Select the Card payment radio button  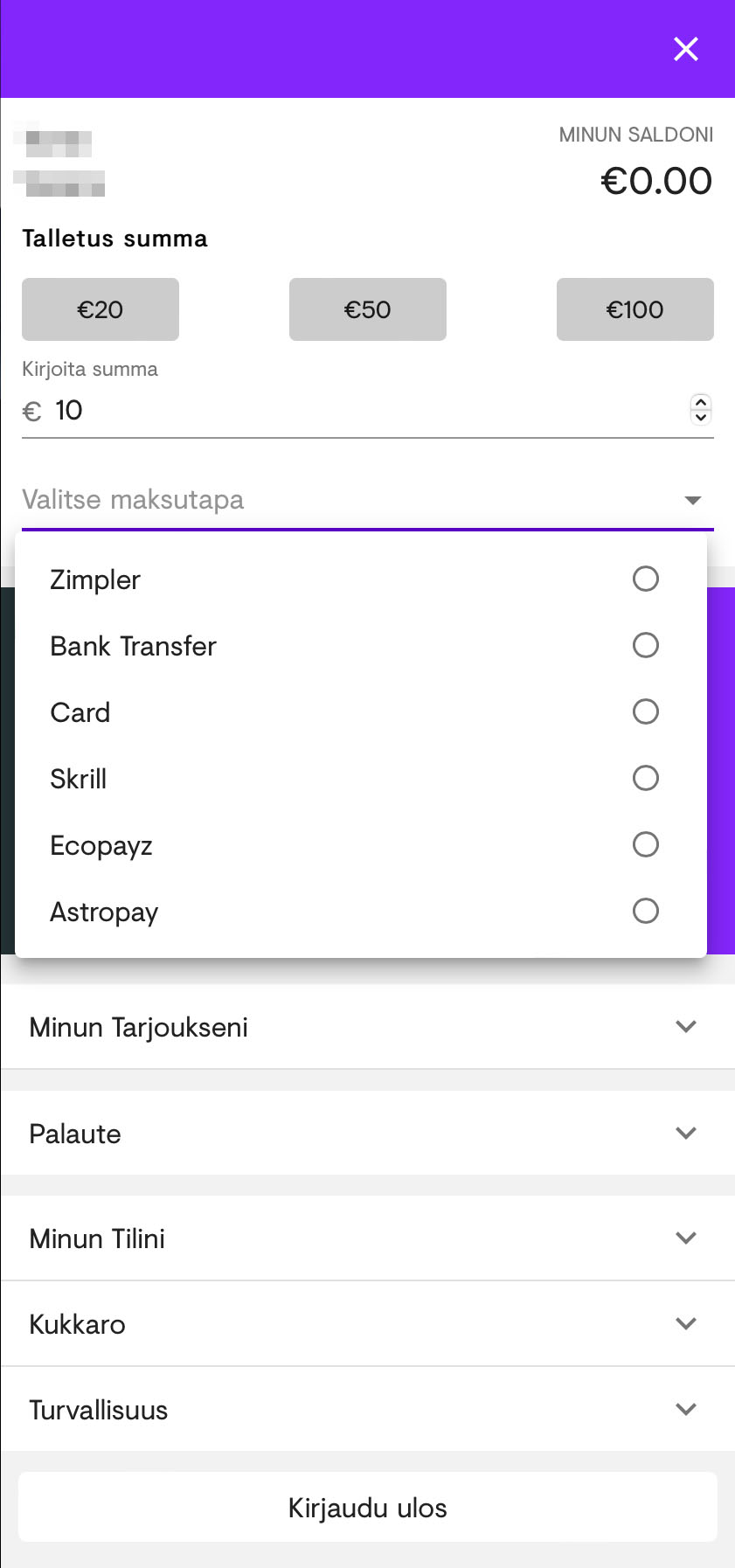[645, 711]
